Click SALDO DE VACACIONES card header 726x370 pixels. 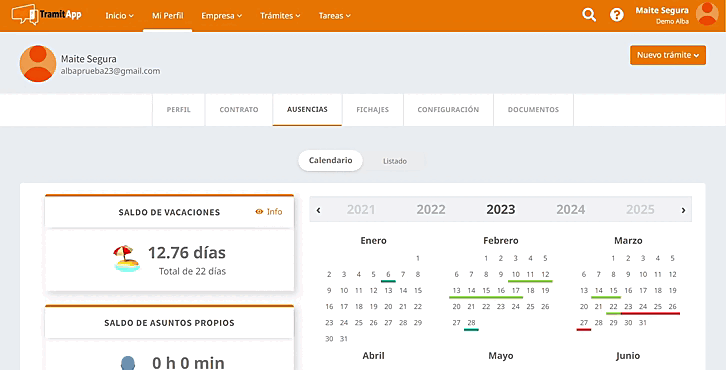tap(169, 213)
